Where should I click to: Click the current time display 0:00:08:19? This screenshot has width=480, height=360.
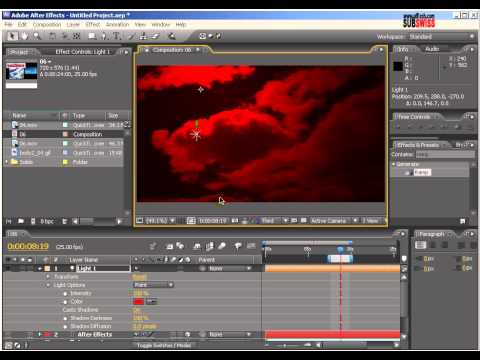click(x=28, y=246)
